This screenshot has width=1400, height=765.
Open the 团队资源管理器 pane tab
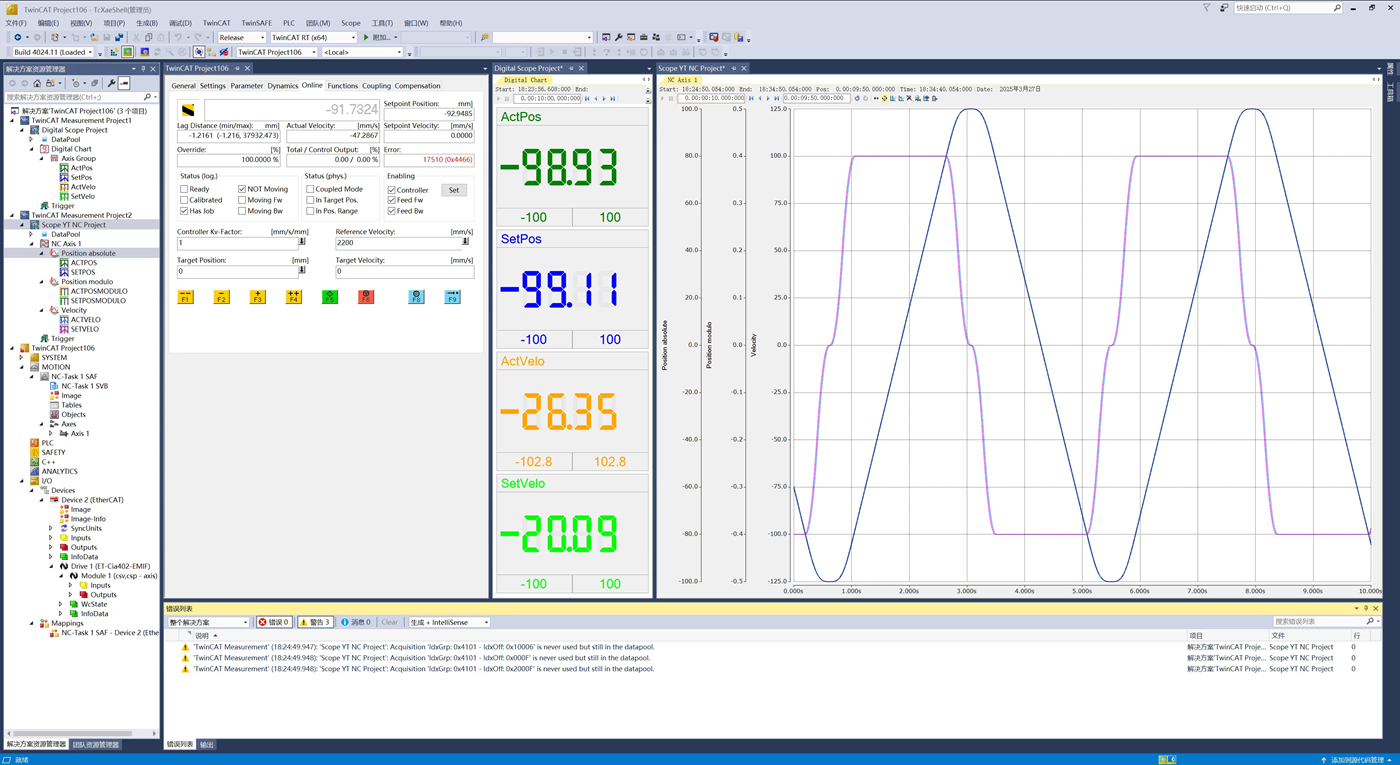(x=96, y=745)
